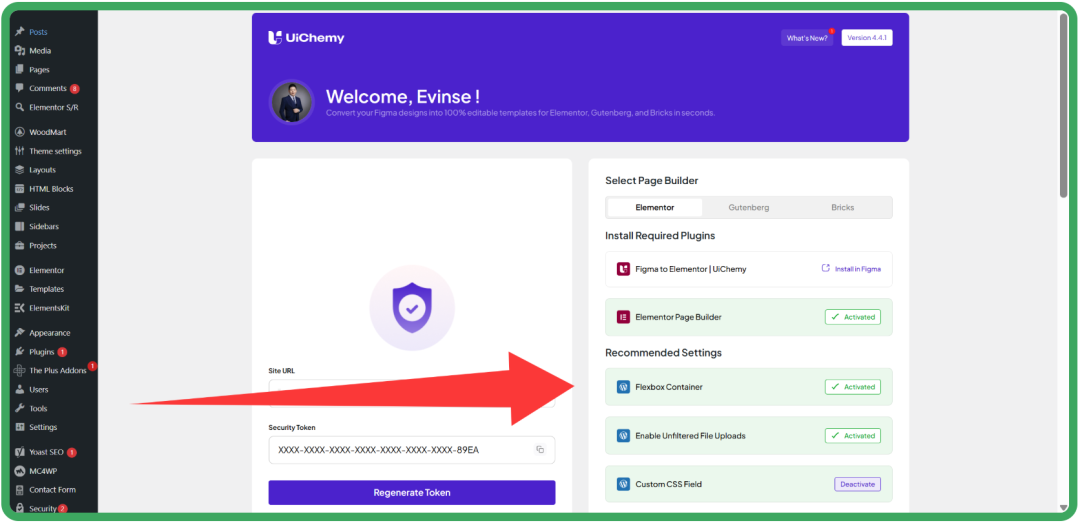Deactivate the Custom CSS Field setting
The image size is (1080, 523).
(x=857, y=484)
